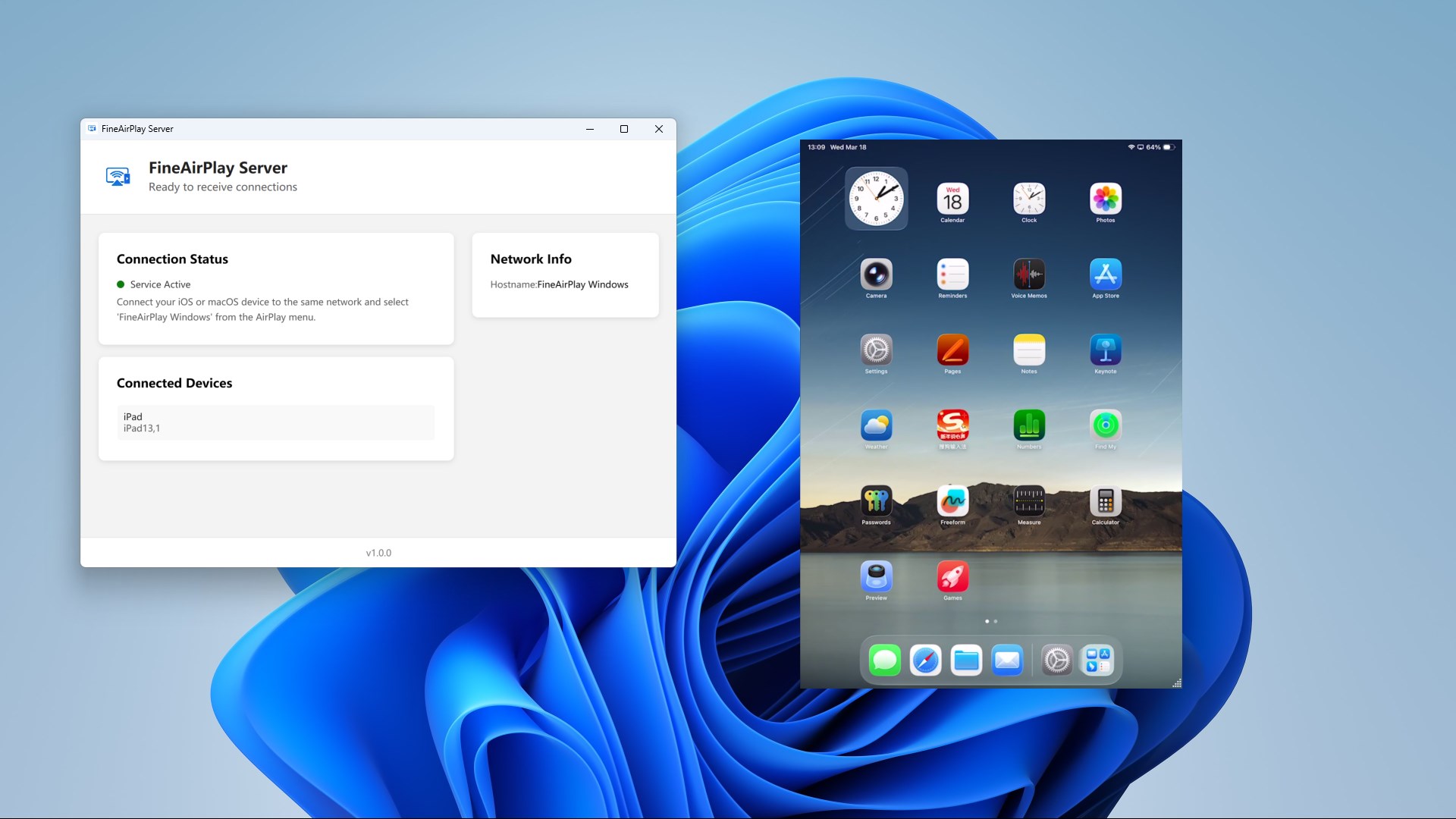The width and height of the screenshot is (1456, 819).
Task: Open the Sogou input app with red S icon
Action: 952,425
